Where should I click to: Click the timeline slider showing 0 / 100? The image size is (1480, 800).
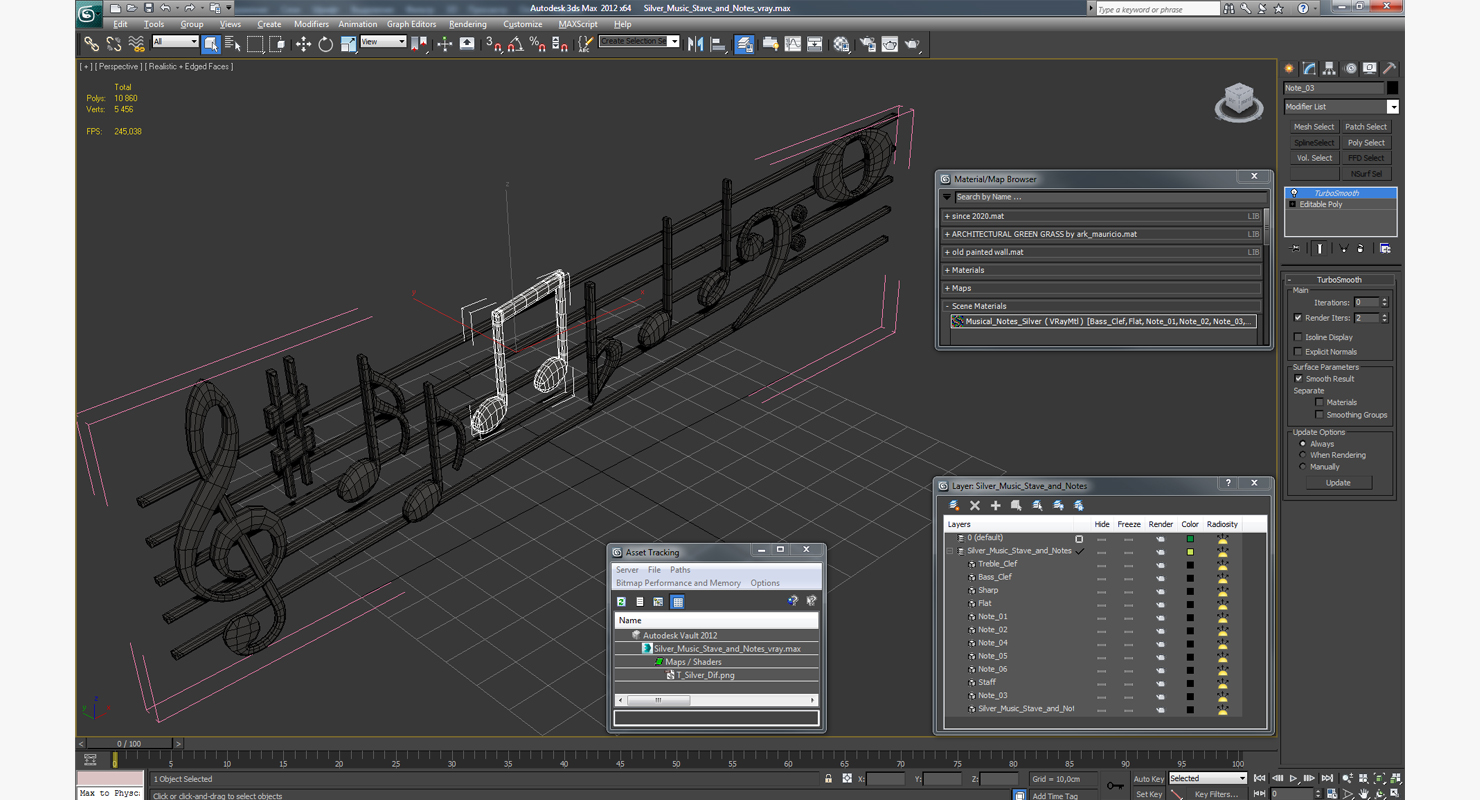[x=129, y=744]
